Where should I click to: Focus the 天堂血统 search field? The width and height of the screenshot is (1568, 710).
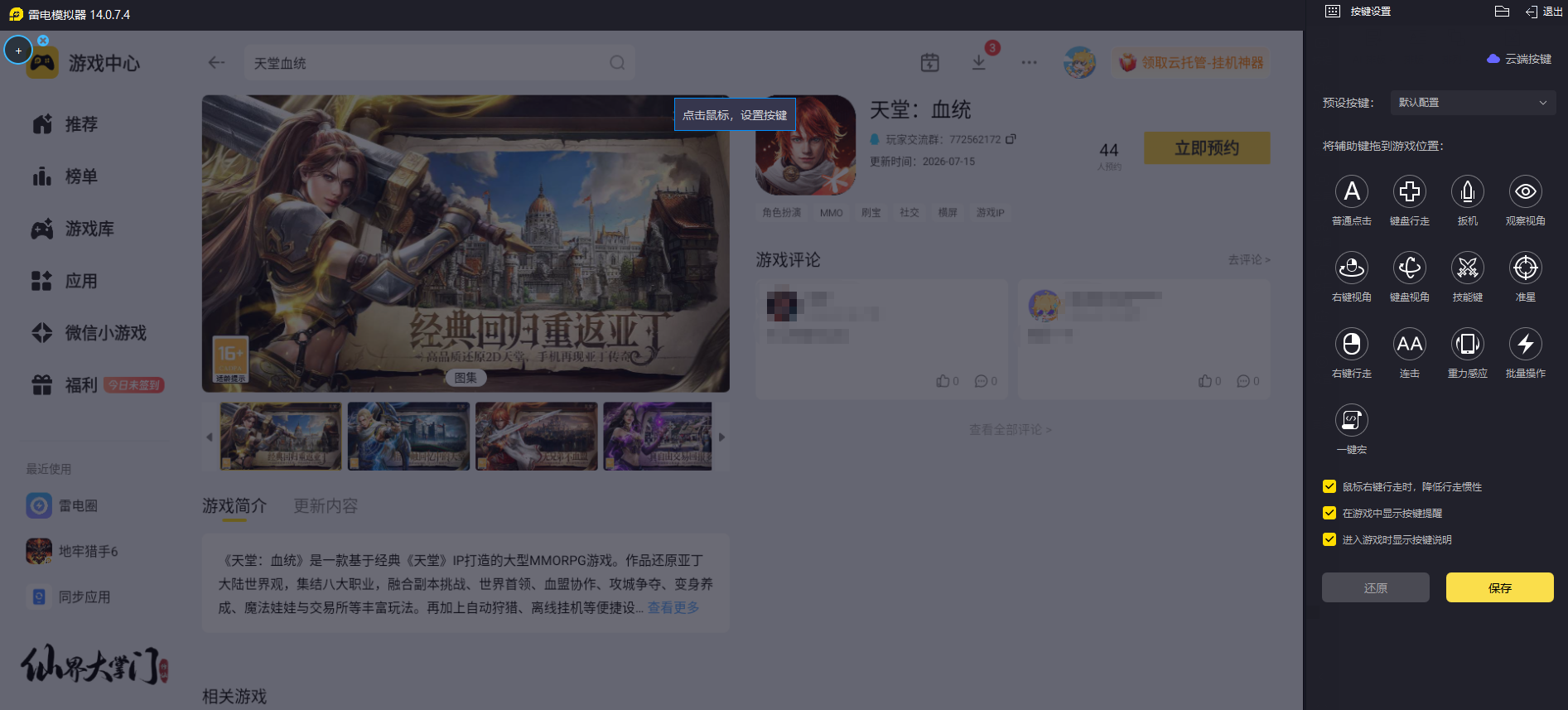(439, 63)
